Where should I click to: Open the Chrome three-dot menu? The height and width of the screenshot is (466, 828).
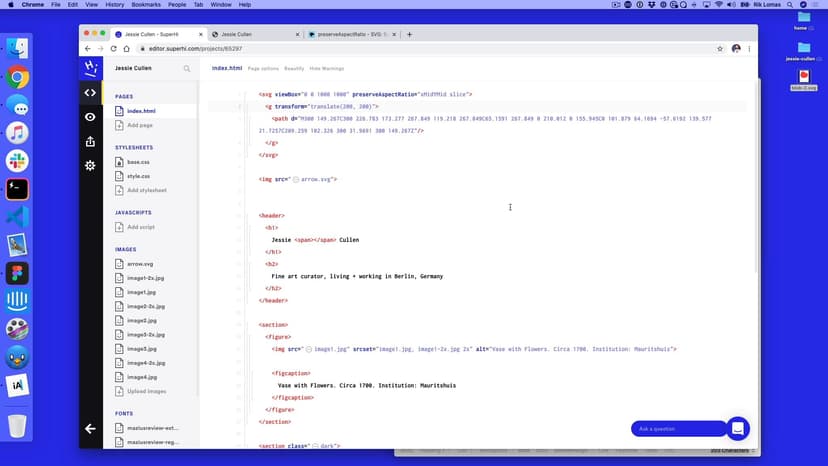(x=750, y=48)
